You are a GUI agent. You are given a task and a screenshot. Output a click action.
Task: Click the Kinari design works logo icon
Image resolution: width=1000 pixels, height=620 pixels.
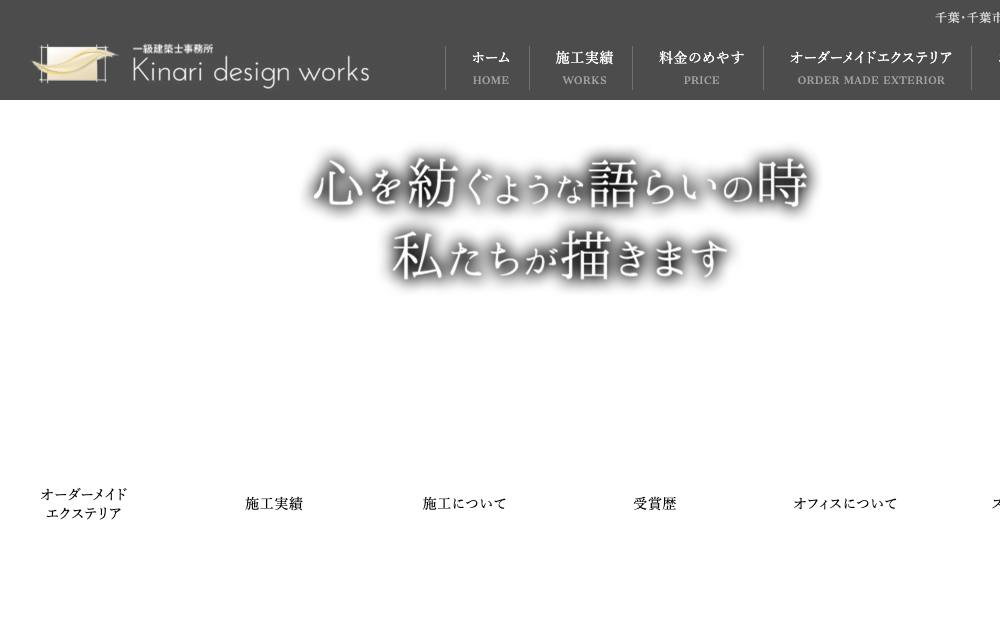(x=75, y=64)
